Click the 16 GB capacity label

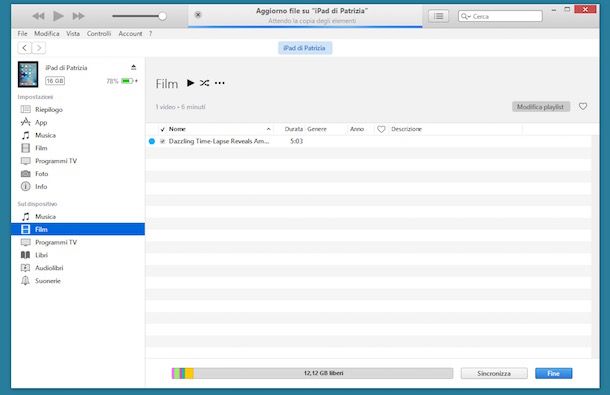55,81
